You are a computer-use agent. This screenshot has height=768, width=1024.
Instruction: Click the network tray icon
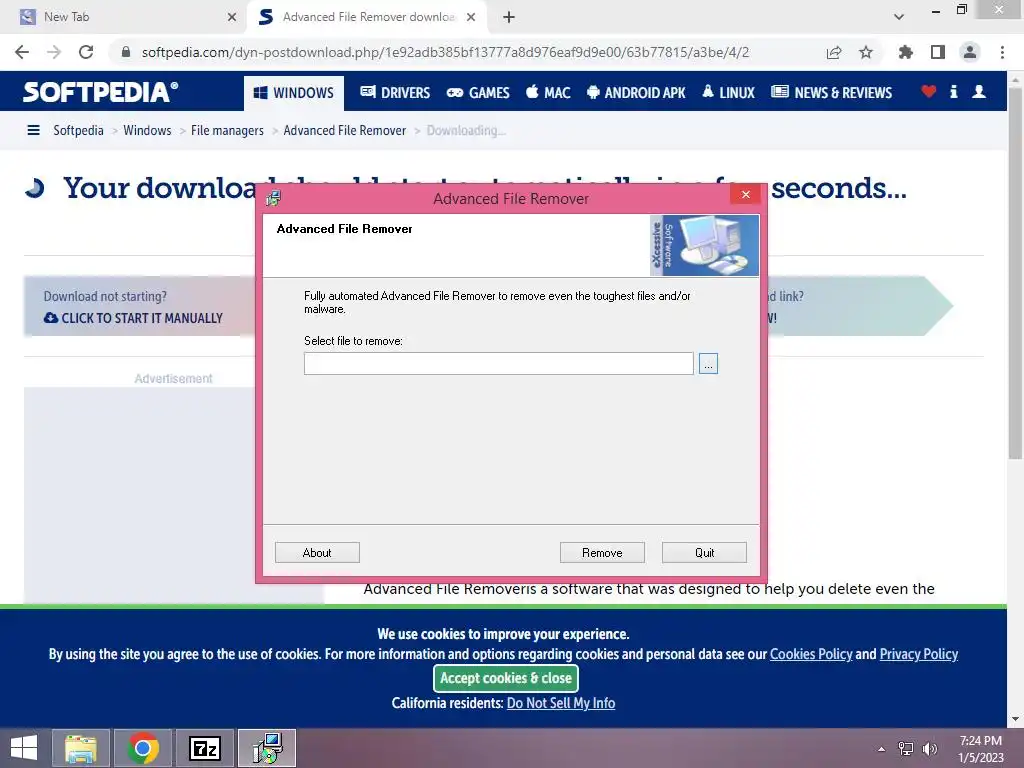click(x=905, y=748)
